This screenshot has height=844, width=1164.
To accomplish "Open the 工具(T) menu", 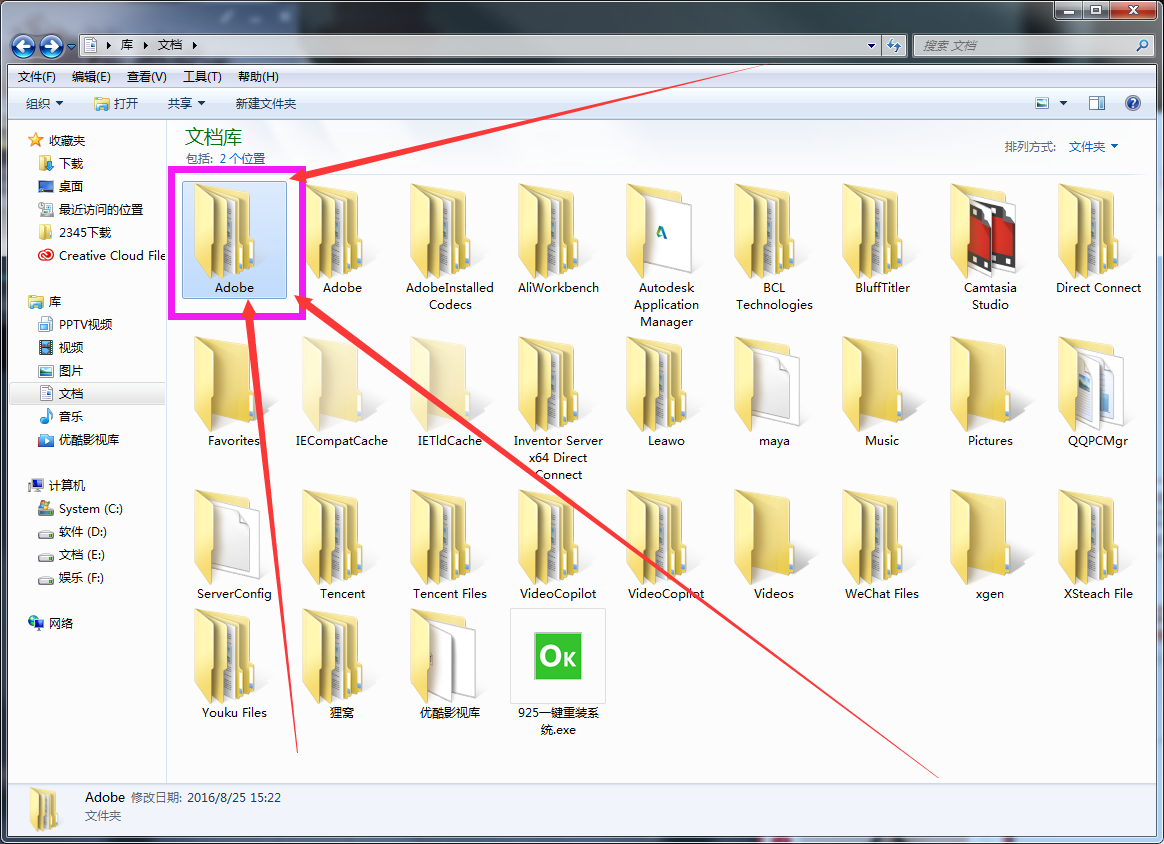I will [202, 77].
